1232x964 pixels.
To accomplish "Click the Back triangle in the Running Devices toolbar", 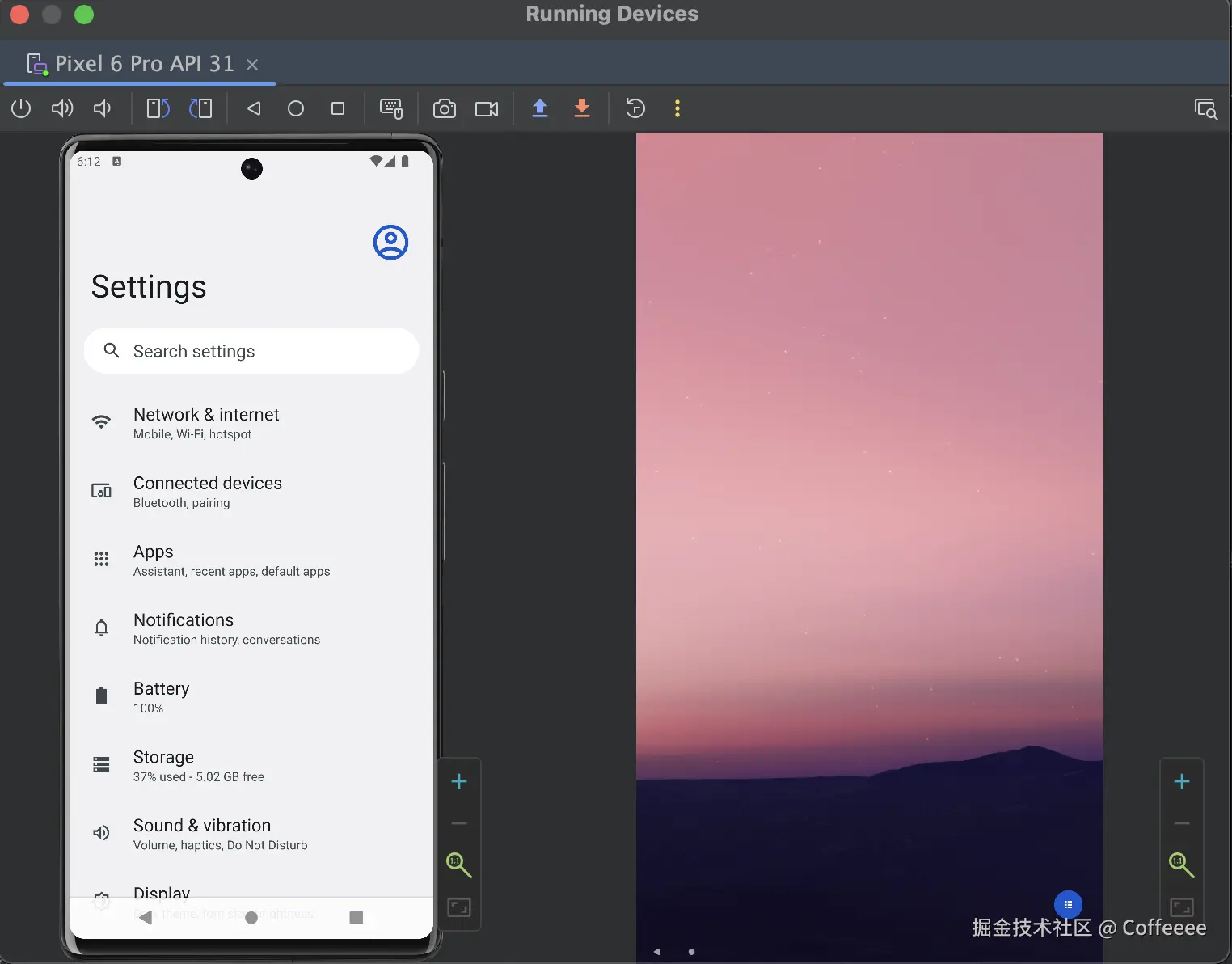I will [254, 108].
